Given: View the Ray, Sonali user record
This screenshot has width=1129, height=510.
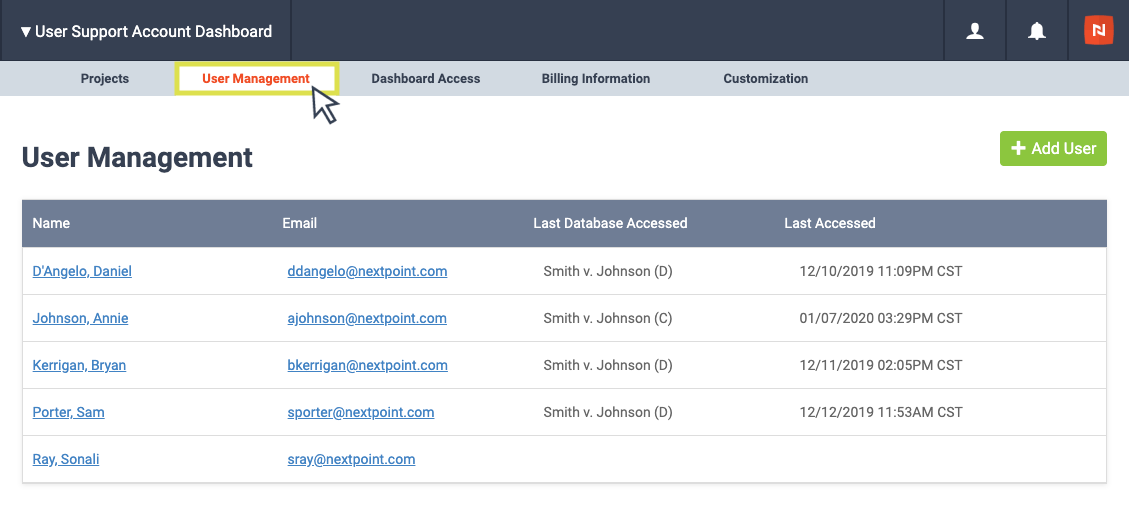Looking at the screenshot, I should tap(66, 459).
